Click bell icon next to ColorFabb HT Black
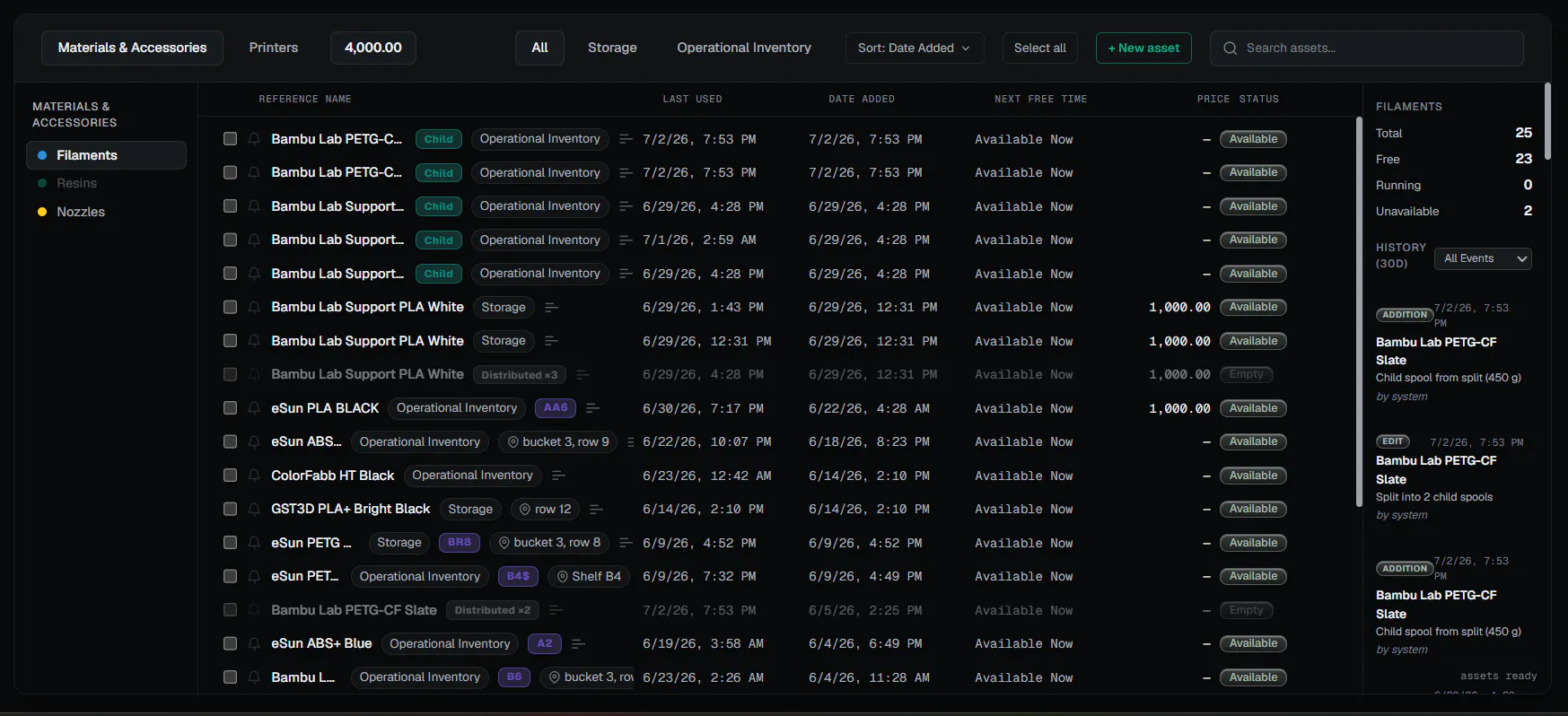Viewport: 1568px width, 716px height. (x=254, y=476)
